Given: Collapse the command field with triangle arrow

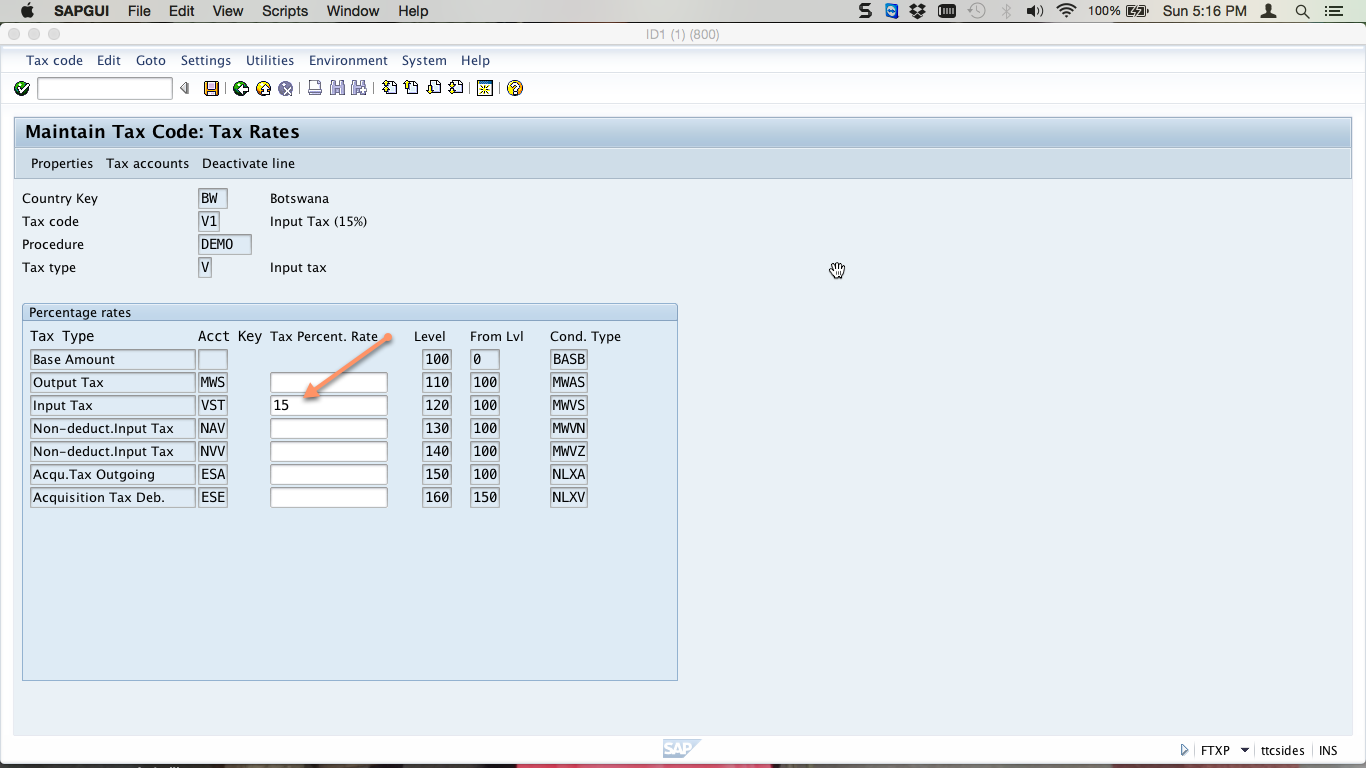Looking at the screenshot, I should pos(184,89).
